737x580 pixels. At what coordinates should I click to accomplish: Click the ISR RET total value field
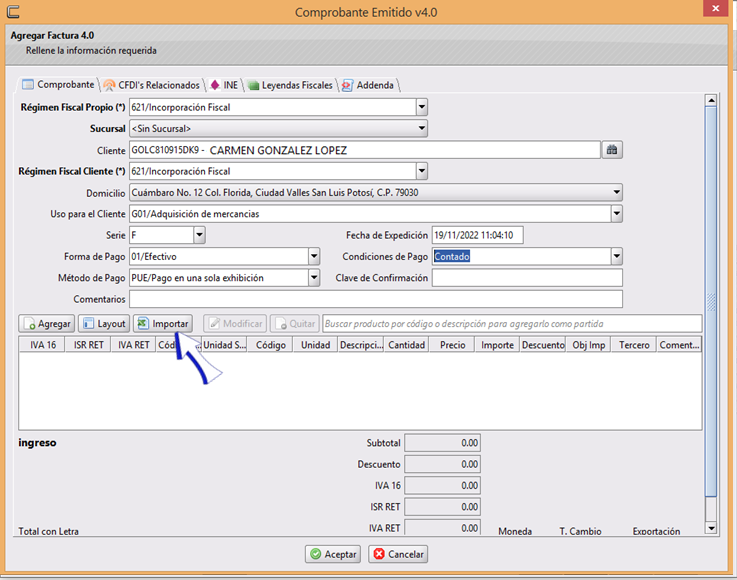point(442,507)
